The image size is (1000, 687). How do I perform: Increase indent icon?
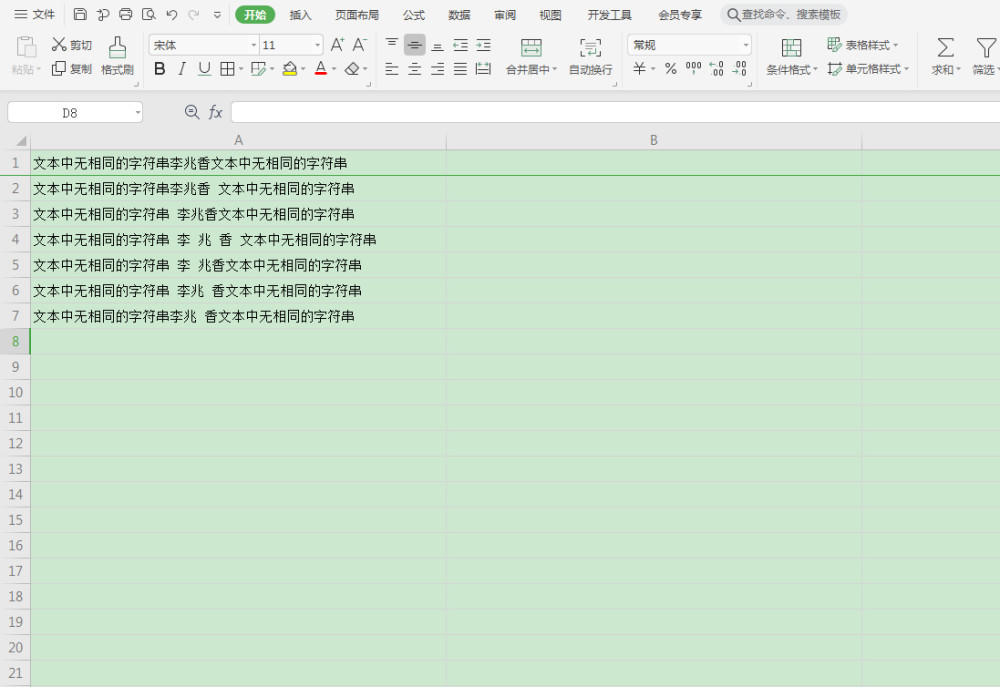click(x=483, y=45)
